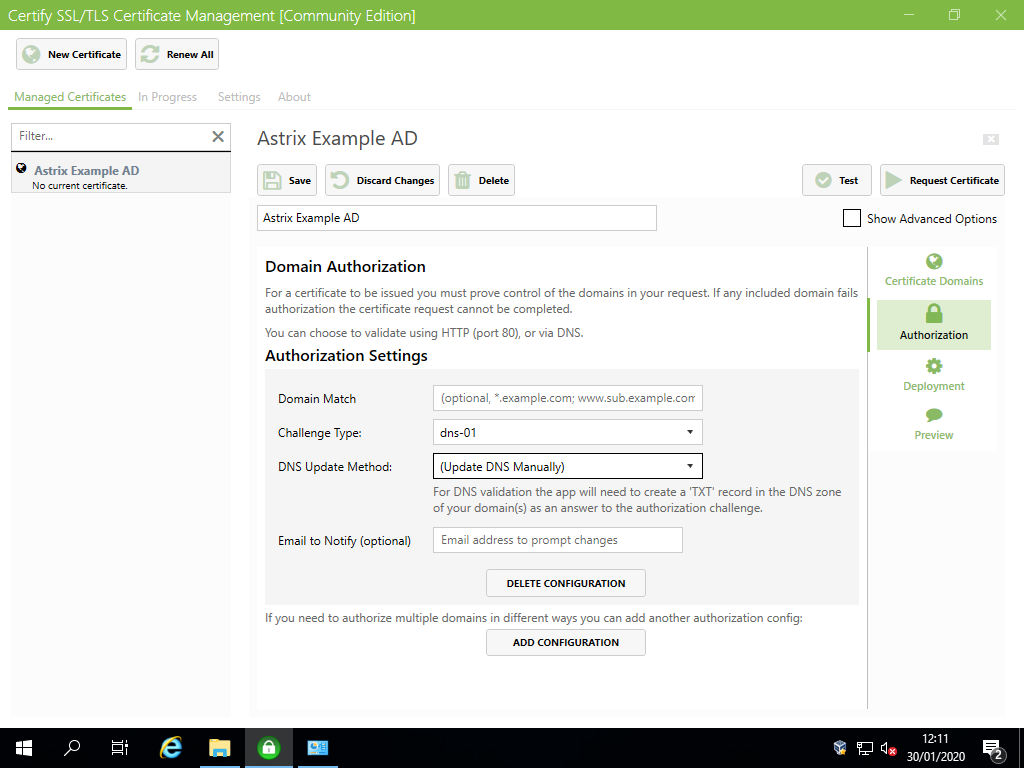Switch to the In Progress tab
Image resolution: width=1024 pixels, height=768 pixels.
tap(167, 97)
